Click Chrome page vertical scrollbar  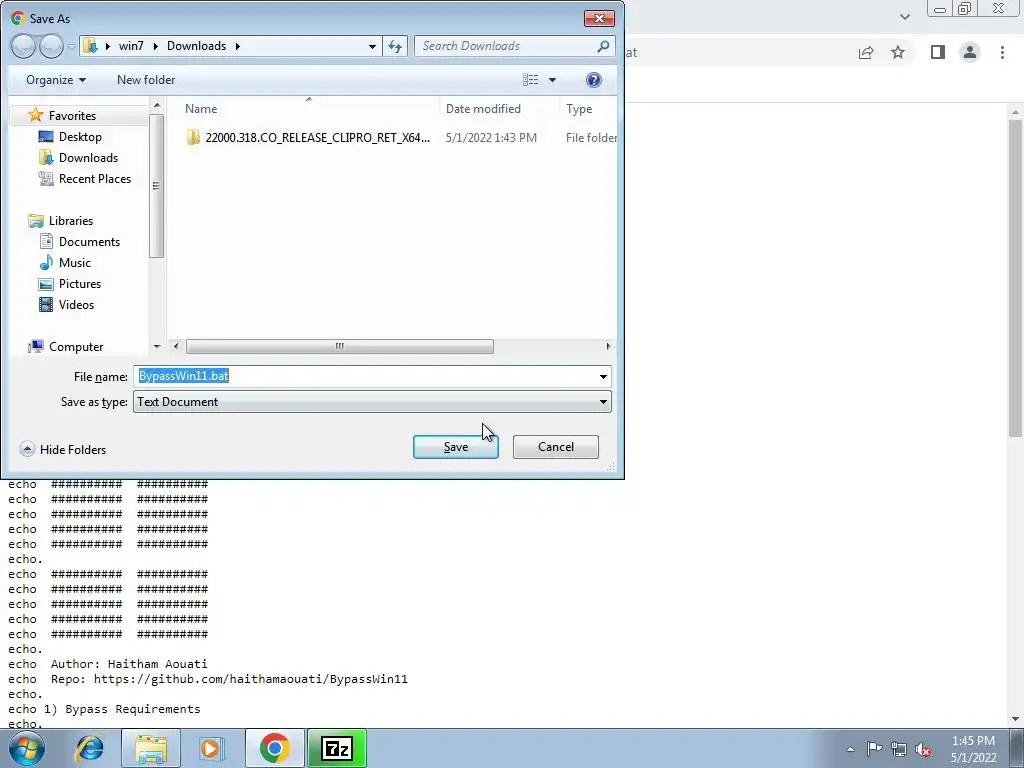(1015, 278)
